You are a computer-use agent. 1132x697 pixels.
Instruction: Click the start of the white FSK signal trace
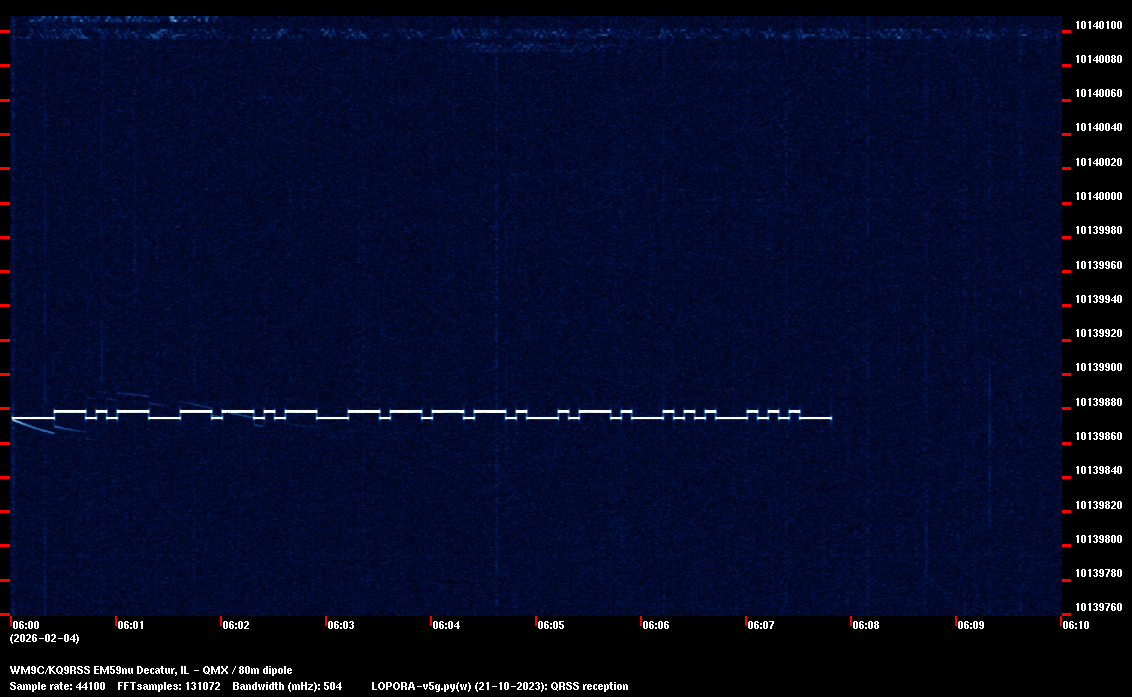pyautogui.click(x=14, y=418)
